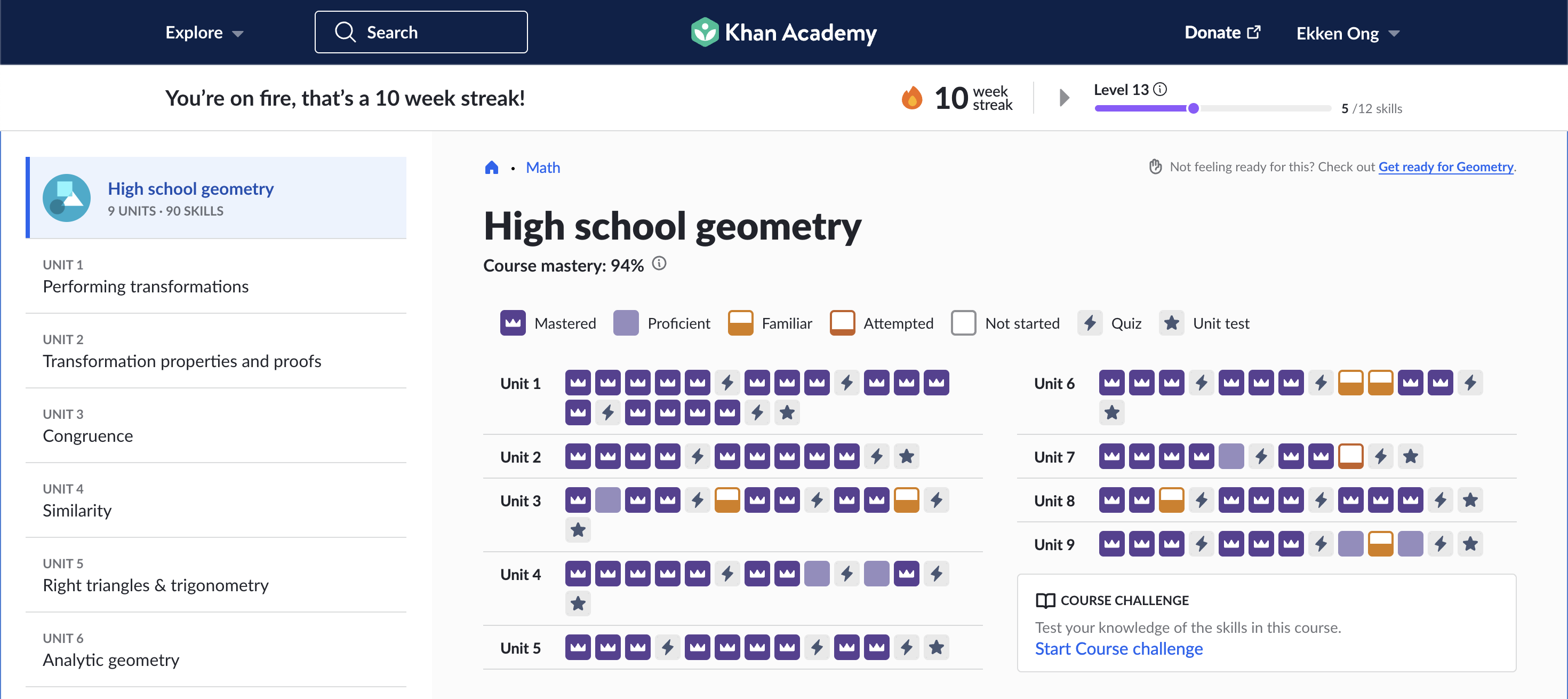Image resolution: width=1568 pixels, height=699 pixels.
Task: Click the home breadcrumb icon
Action: pyautogui.click(x=491, y=168)
